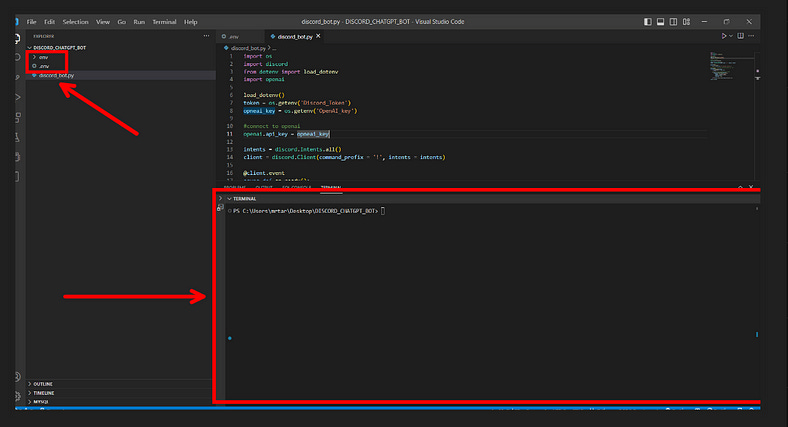Switch to the .env editor tab
Screen dimensions: 788x427
click(x=241, y=36)
